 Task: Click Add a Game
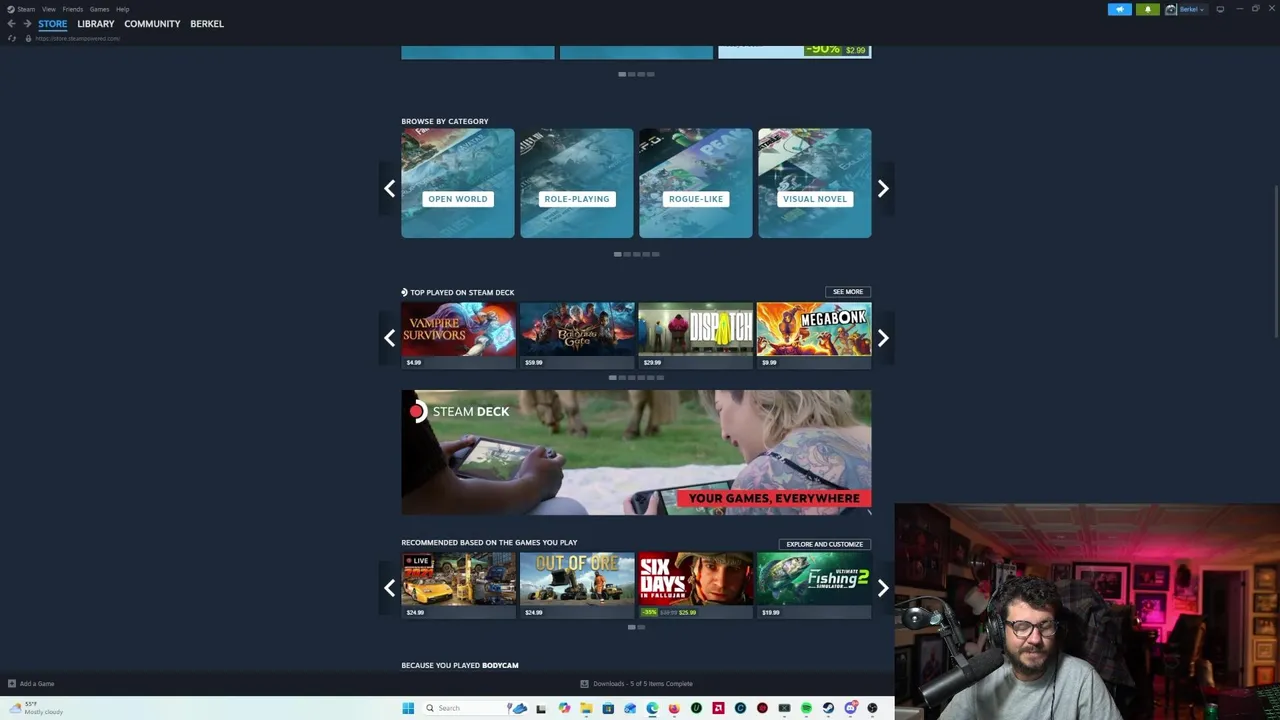[x=31, y=684]
